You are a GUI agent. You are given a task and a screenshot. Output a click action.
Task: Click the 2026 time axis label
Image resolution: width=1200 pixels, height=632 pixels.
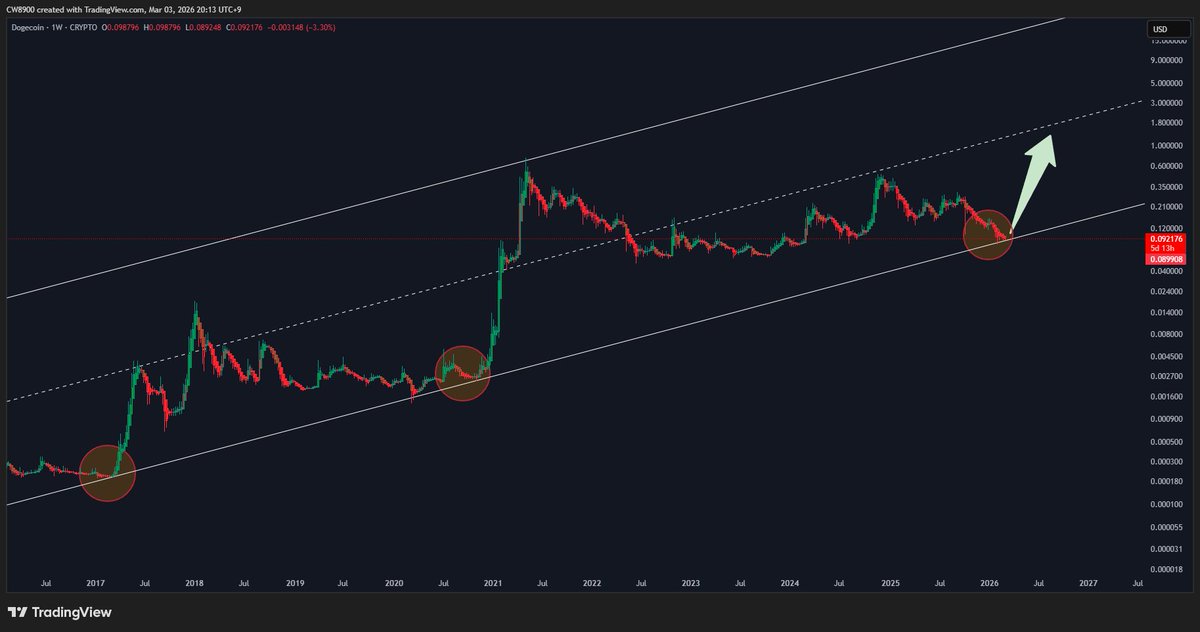[x=989, y=582]
